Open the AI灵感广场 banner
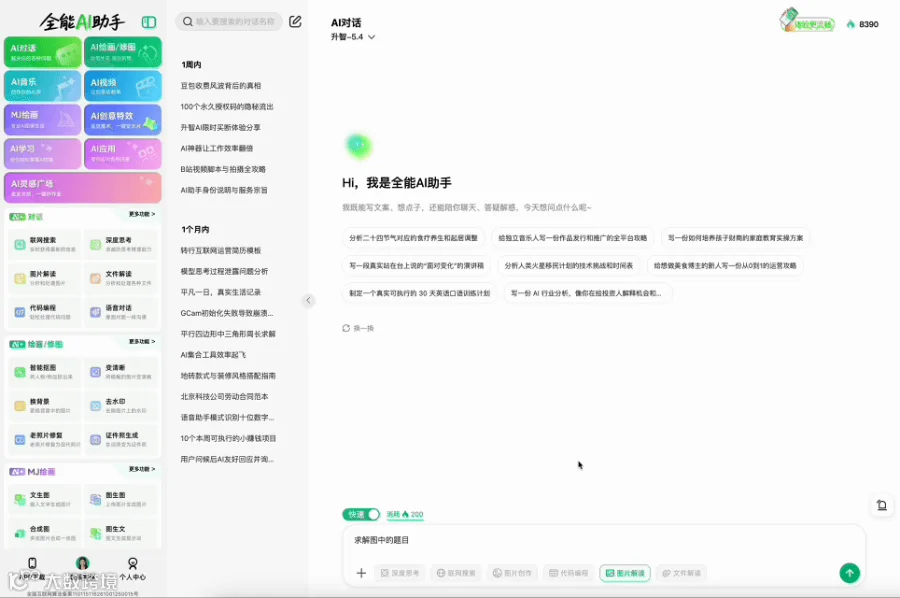900x598 pixels. [83, 188]
